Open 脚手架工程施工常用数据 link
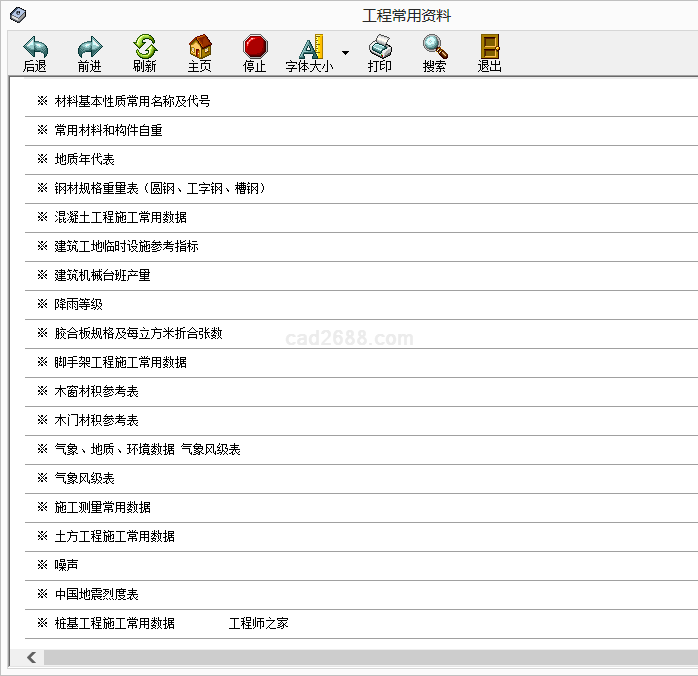 tap(120, 362)
